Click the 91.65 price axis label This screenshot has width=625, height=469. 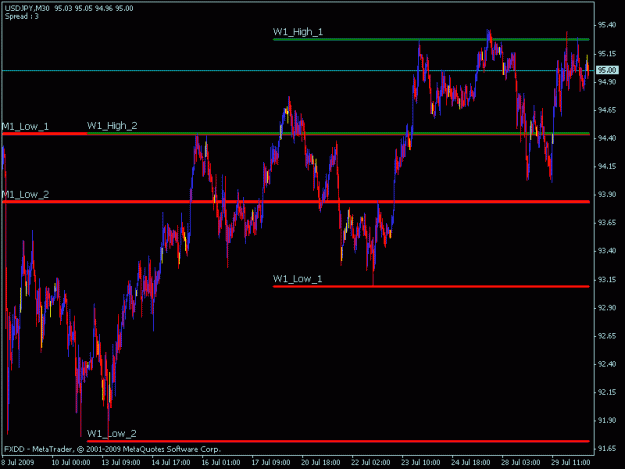[607, 449]
